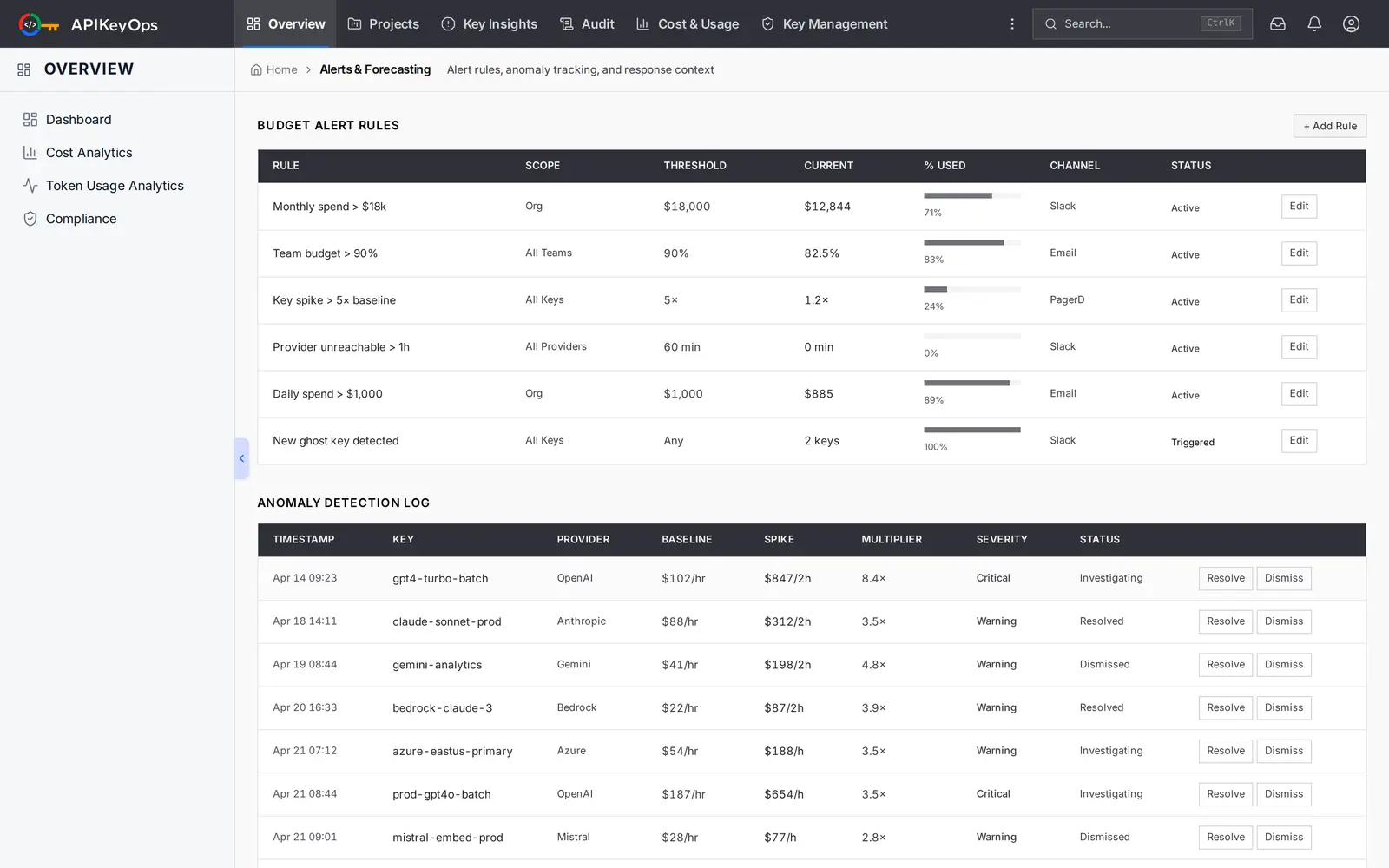
Task: Open the Audit tab
Action: pos(587,24)
